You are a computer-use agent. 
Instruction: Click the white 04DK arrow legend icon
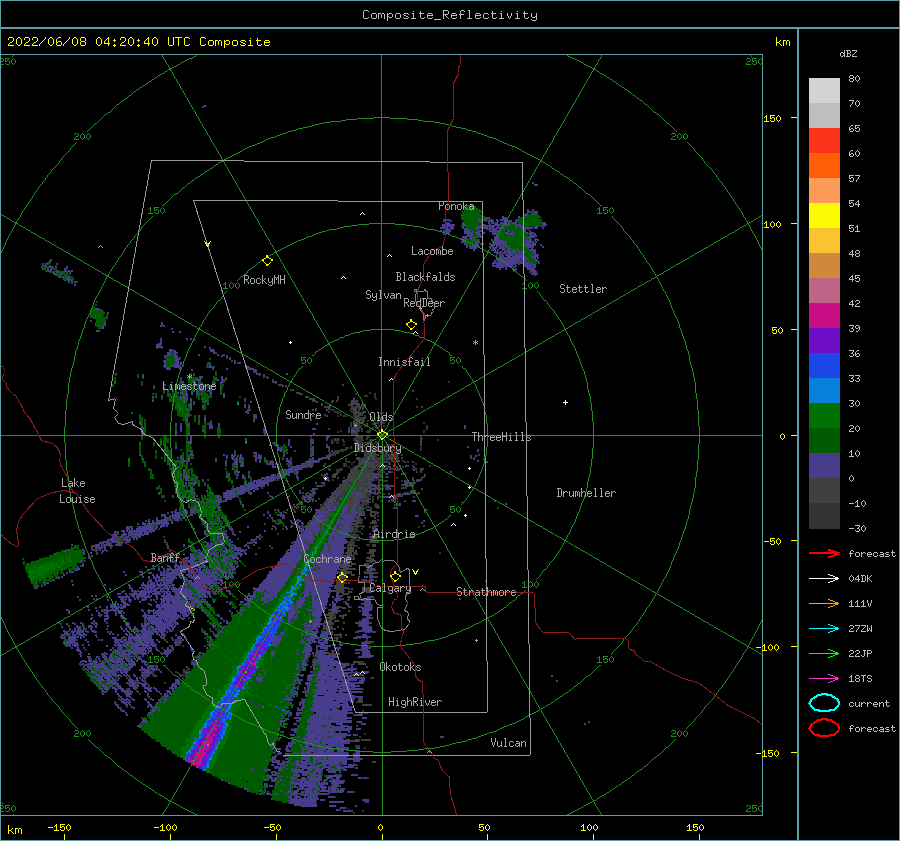tap(824, 579)
